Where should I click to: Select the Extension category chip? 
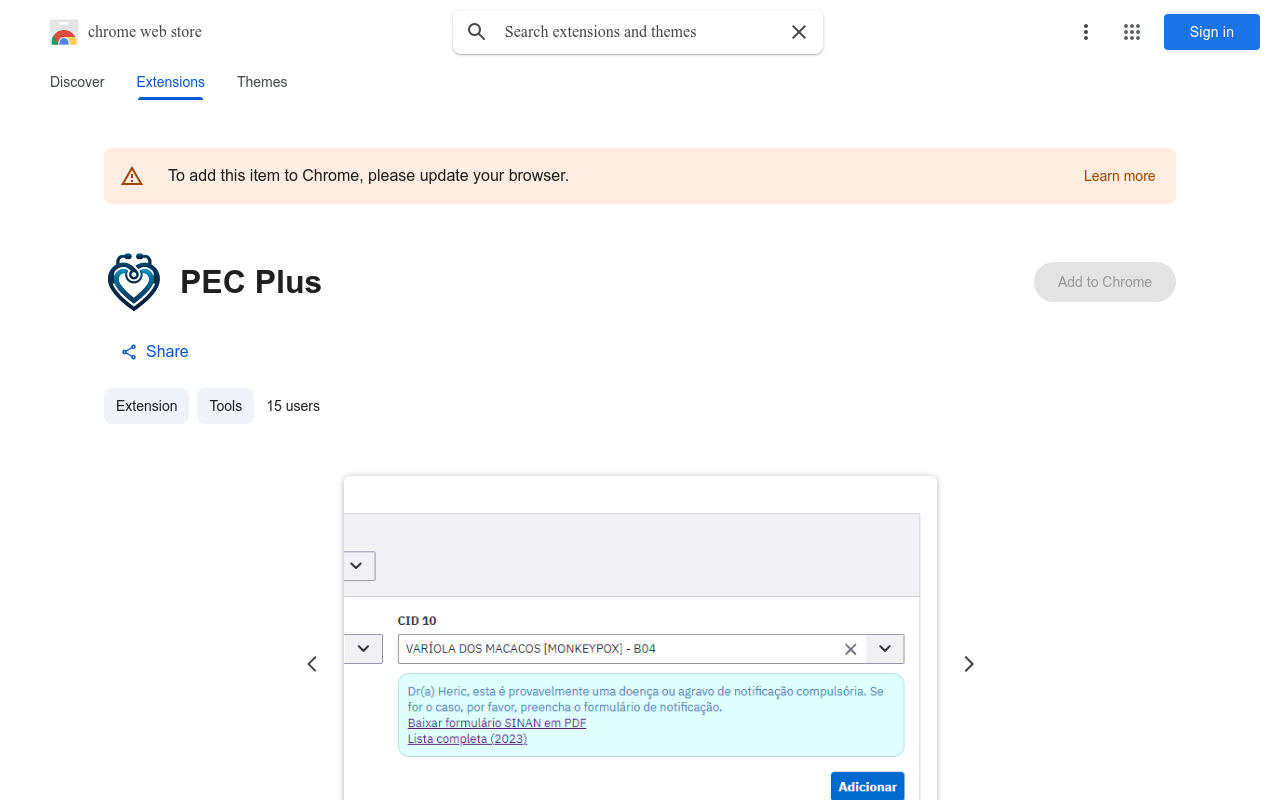(146, 406)
